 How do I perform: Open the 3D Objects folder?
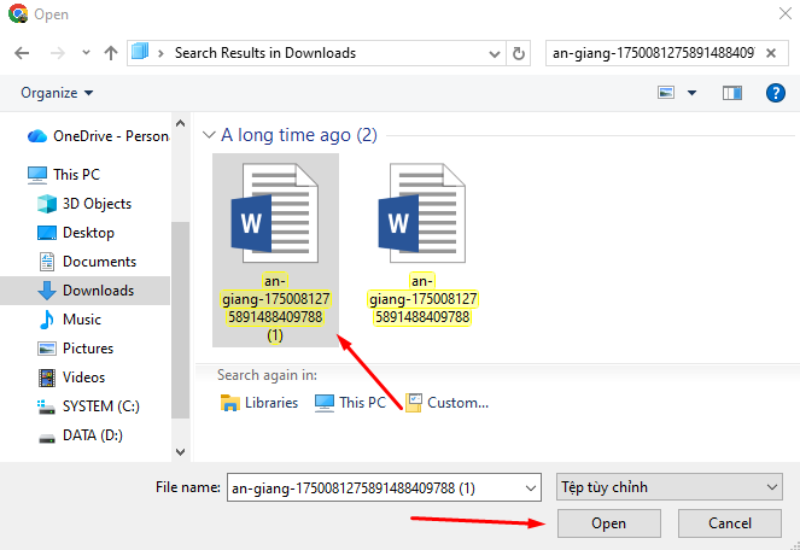(x=85, y=204)
